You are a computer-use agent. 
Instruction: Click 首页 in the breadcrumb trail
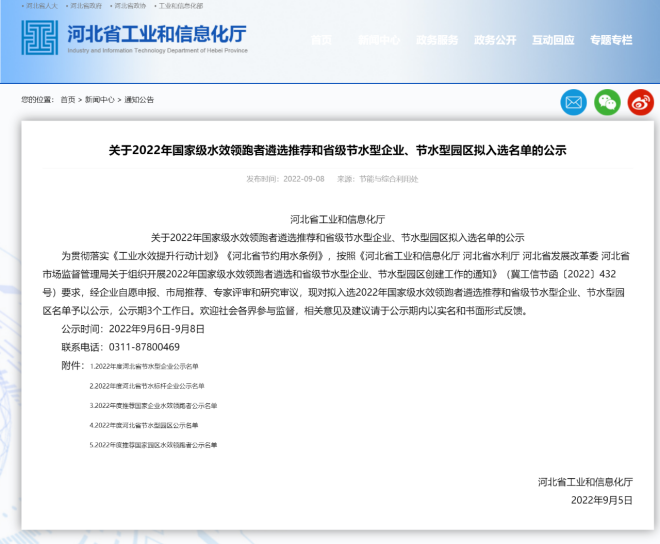coord(67,100)
